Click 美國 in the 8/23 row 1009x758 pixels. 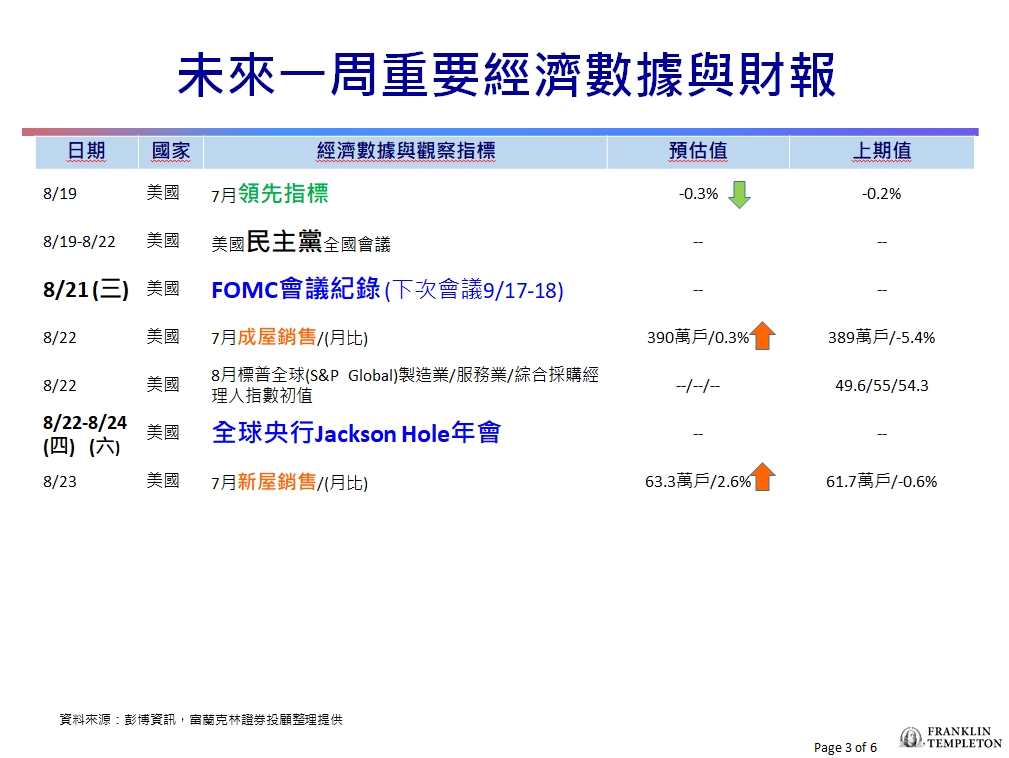click(x=163, y=481)
